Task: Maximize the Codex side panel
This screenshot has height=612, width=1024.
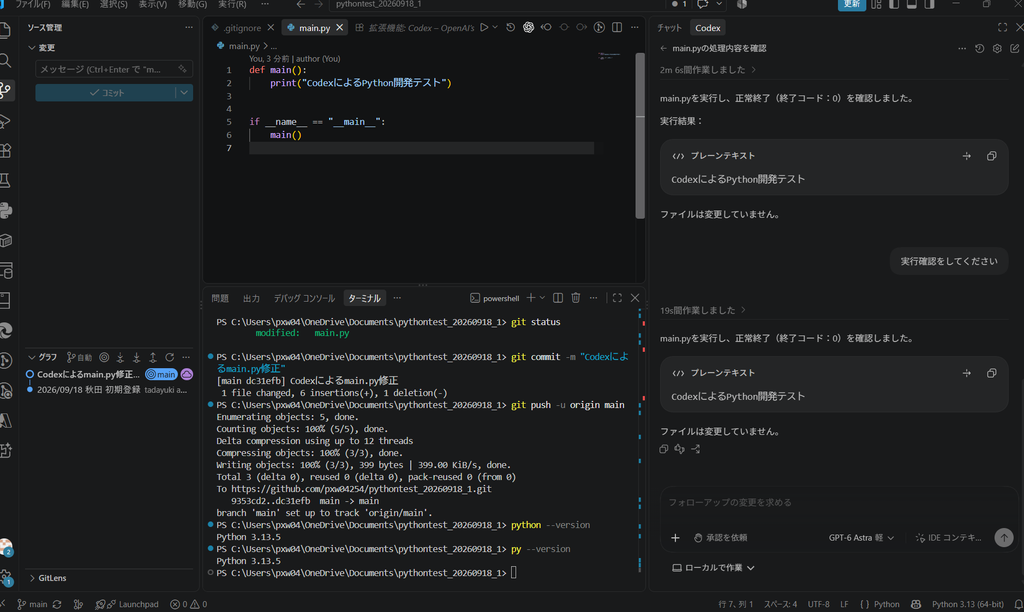Action: point(1002,27)
